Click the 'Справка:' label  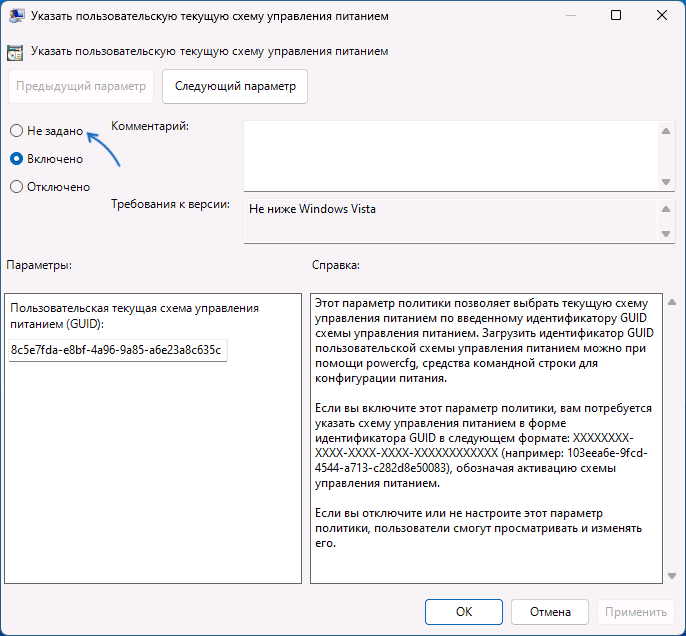click(336, 265)
